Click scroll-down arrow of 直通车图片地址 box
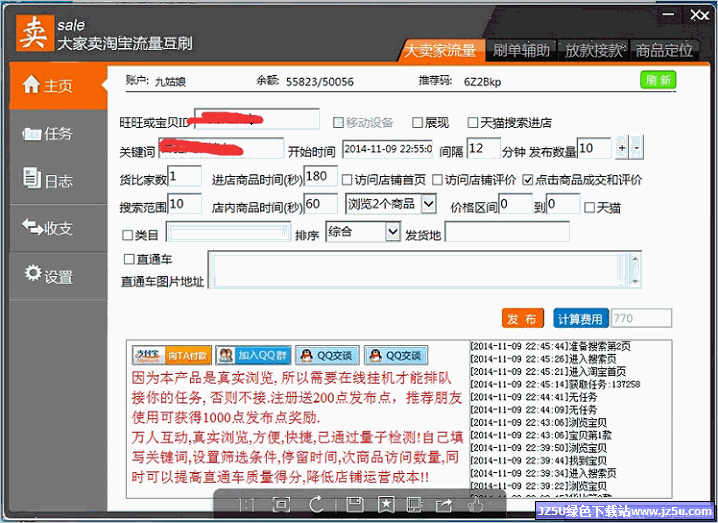Viewport: 718px width, 523px height. 635,281
